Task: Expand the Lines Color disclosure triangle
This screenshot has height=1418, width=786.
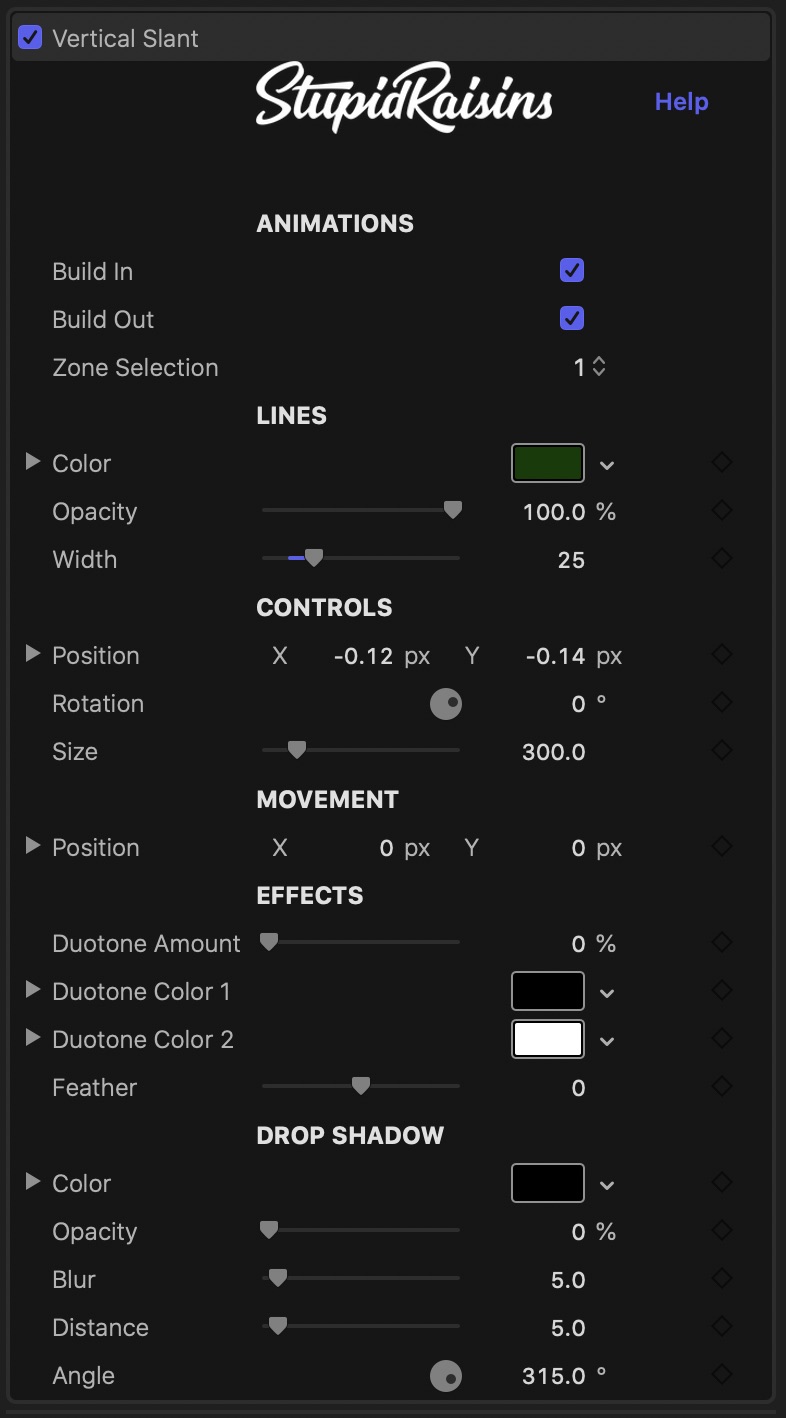Action: pyautogui.click(x=32, y=462)
